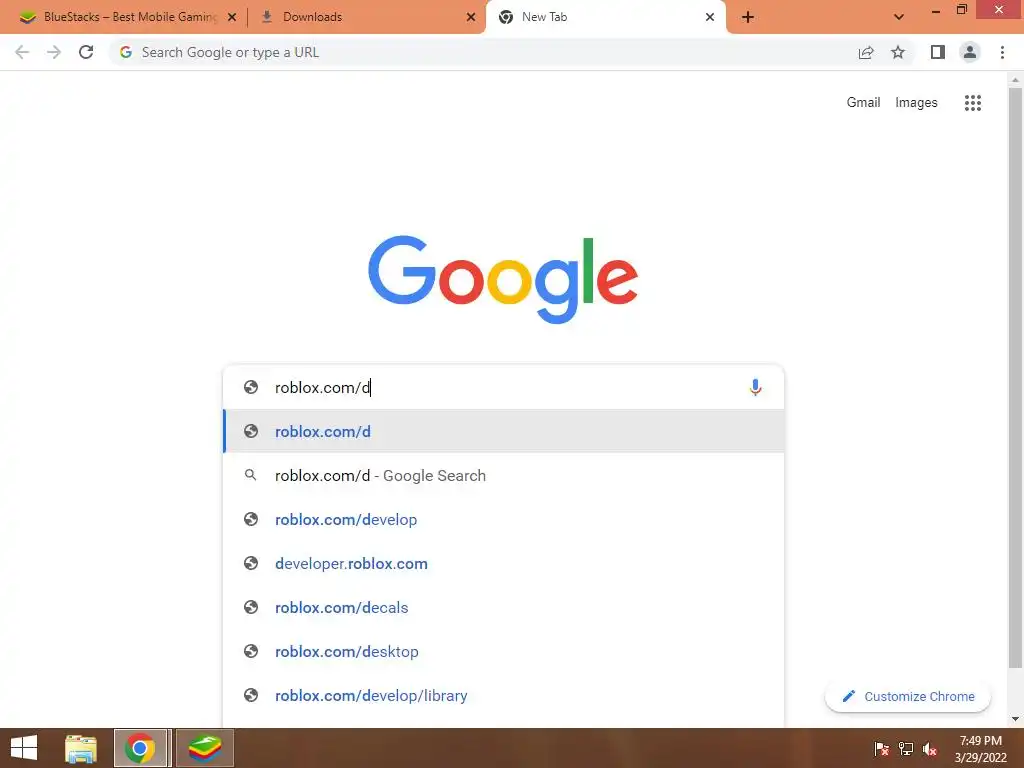Open BlueStacks from the taskbar
Viewport: 1024px width, 768px height.
tap(204, 748)
